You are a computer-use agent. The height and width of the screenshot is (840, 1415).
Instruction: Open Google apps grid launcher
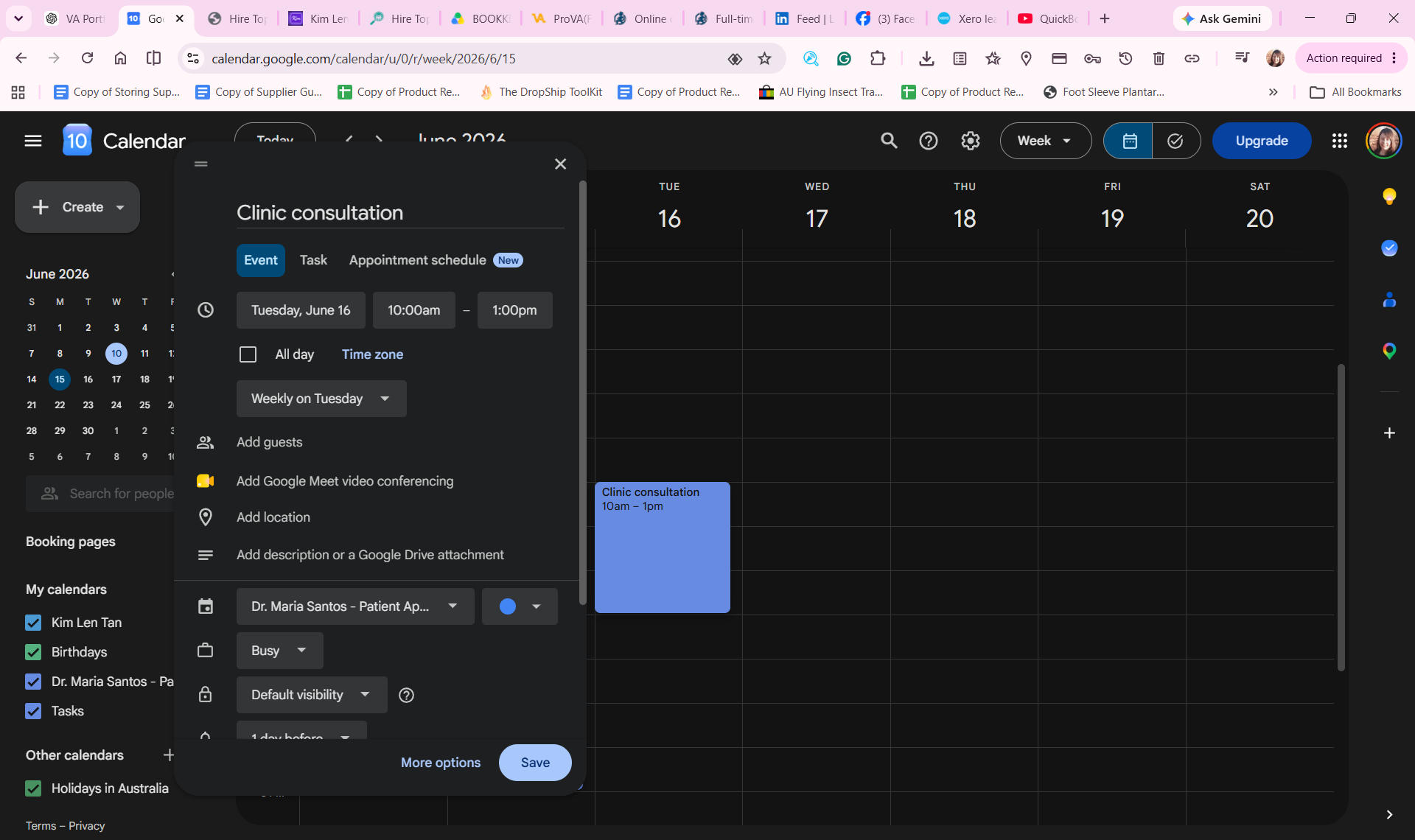[x=1339, y=141]
